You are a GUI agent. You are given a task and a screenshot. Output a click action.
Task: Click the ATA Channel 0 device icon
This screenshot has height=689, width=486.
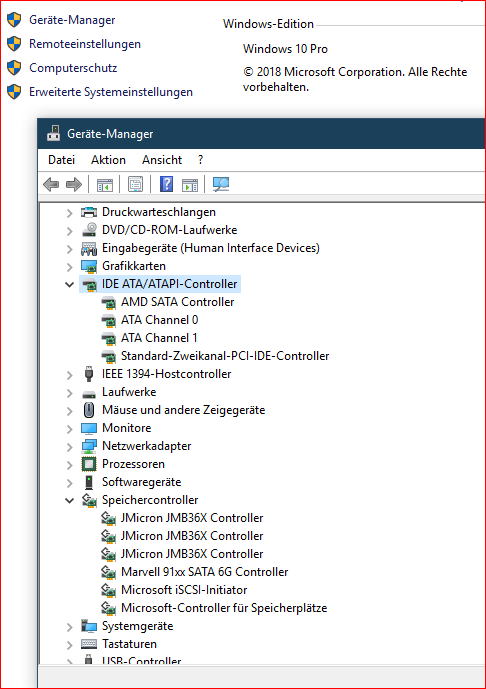coord(108,320)
